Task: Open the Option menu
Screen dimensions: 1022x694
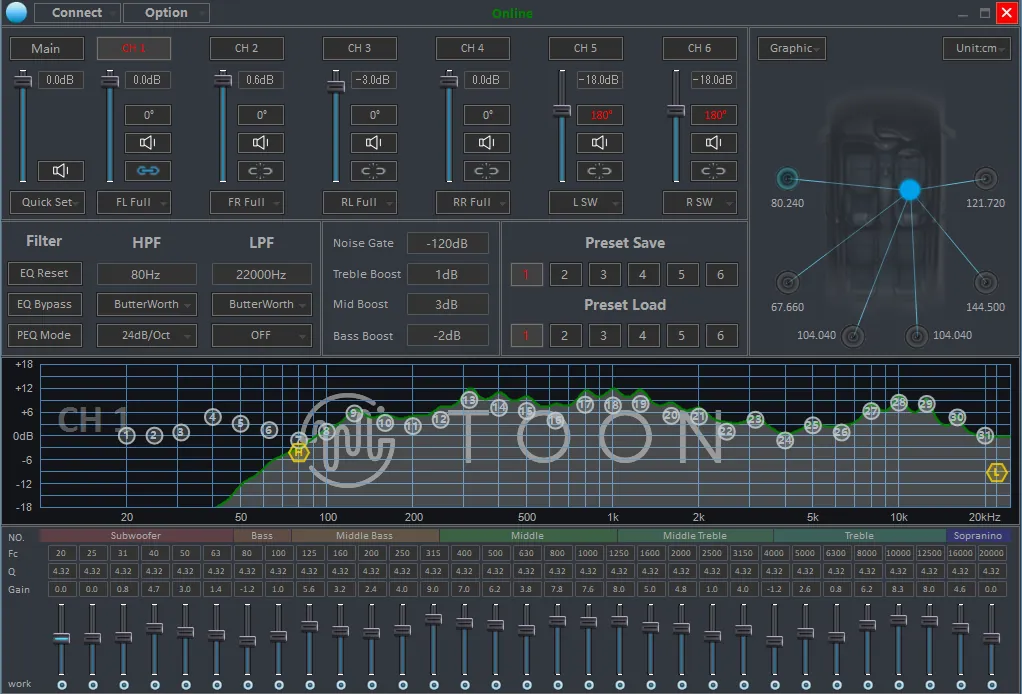Action: (x=166, y=13)
